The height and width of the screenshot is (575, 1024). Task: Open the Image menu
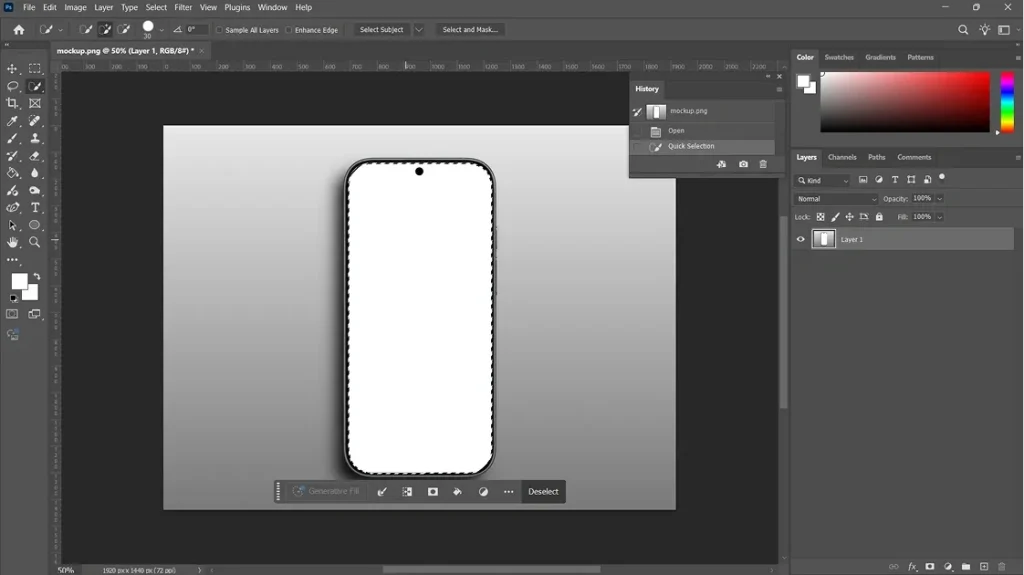point(75,7)
